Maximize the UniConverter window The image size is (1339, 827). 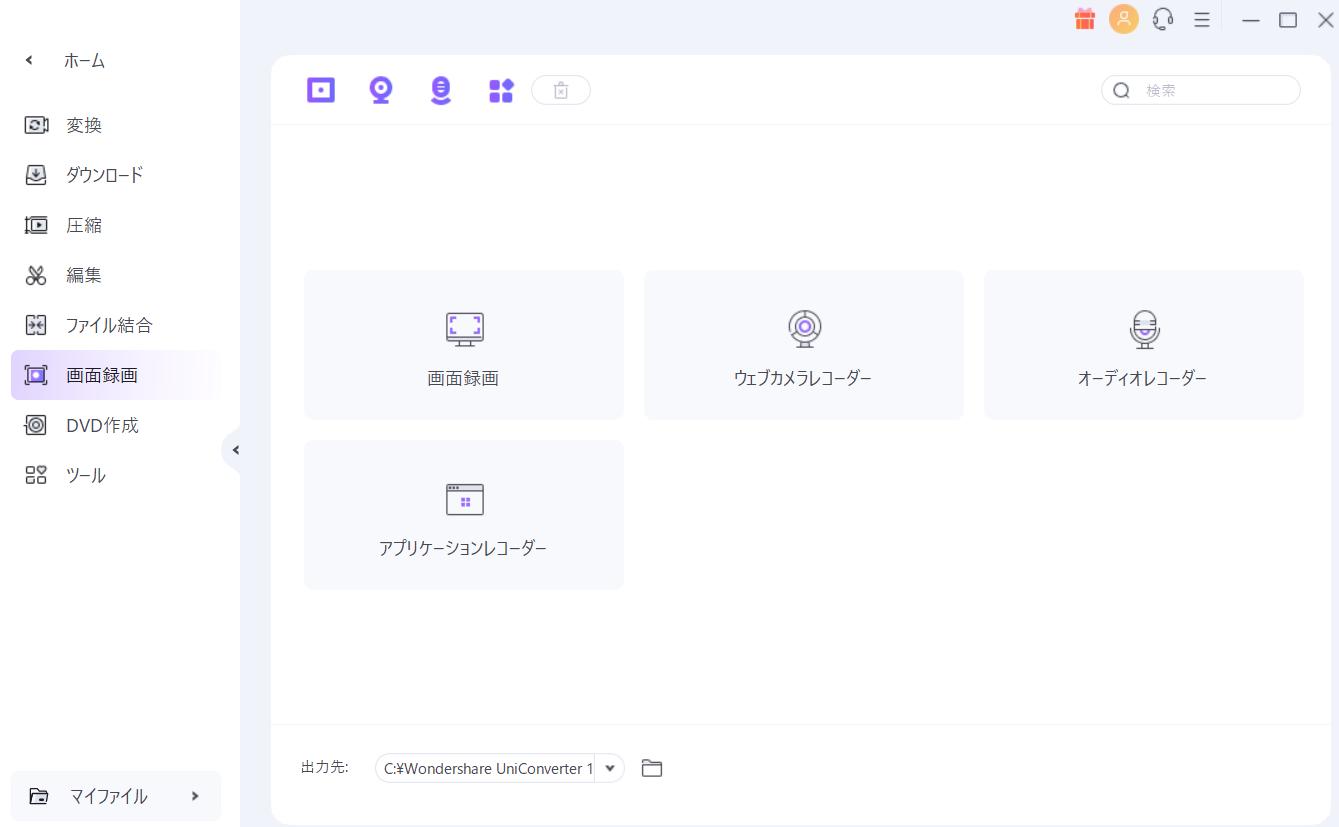tap(1288, 19)
